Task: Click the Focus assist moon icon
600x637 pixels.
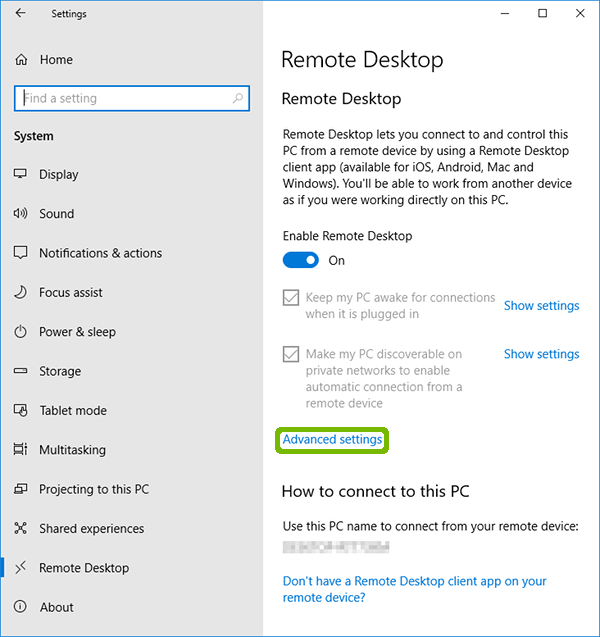Action: tap(20, 292)
